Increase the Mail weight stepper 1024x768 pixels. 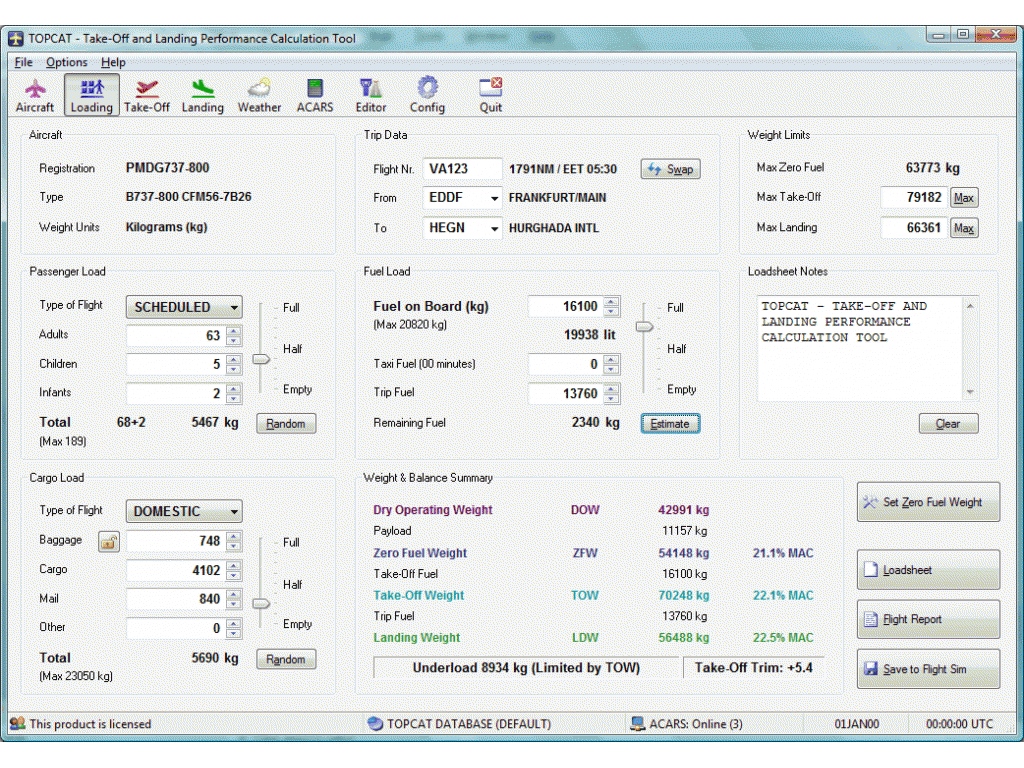[x=233, y=594]
